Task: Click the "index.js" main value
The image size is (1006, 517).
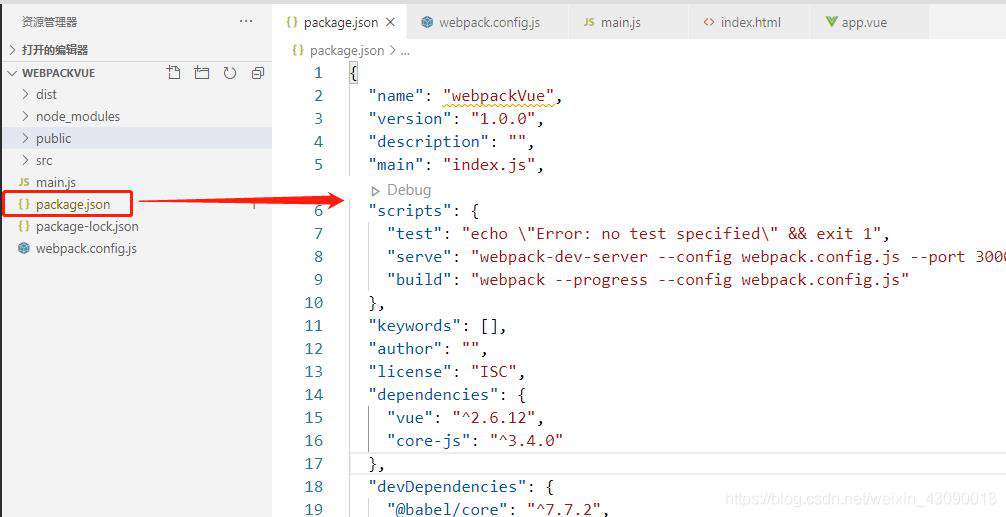Action: (x=489, y=165)
